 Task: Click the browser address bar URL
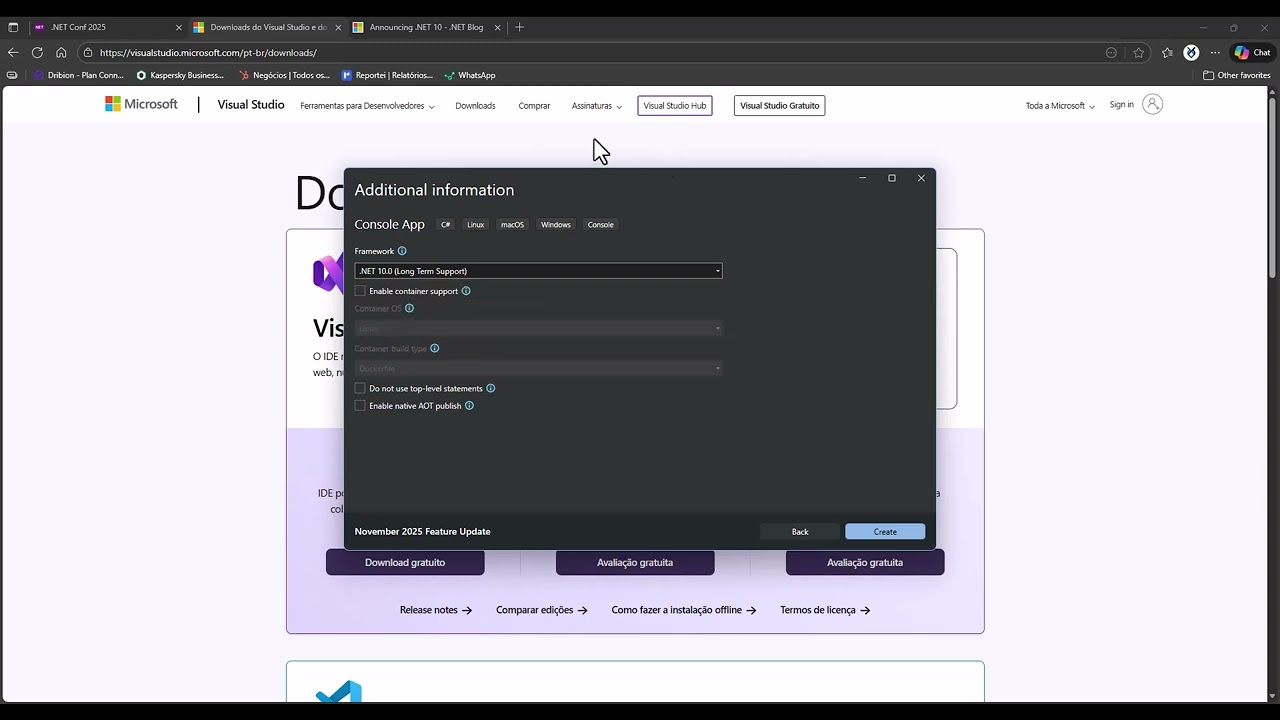click(208, 52)
